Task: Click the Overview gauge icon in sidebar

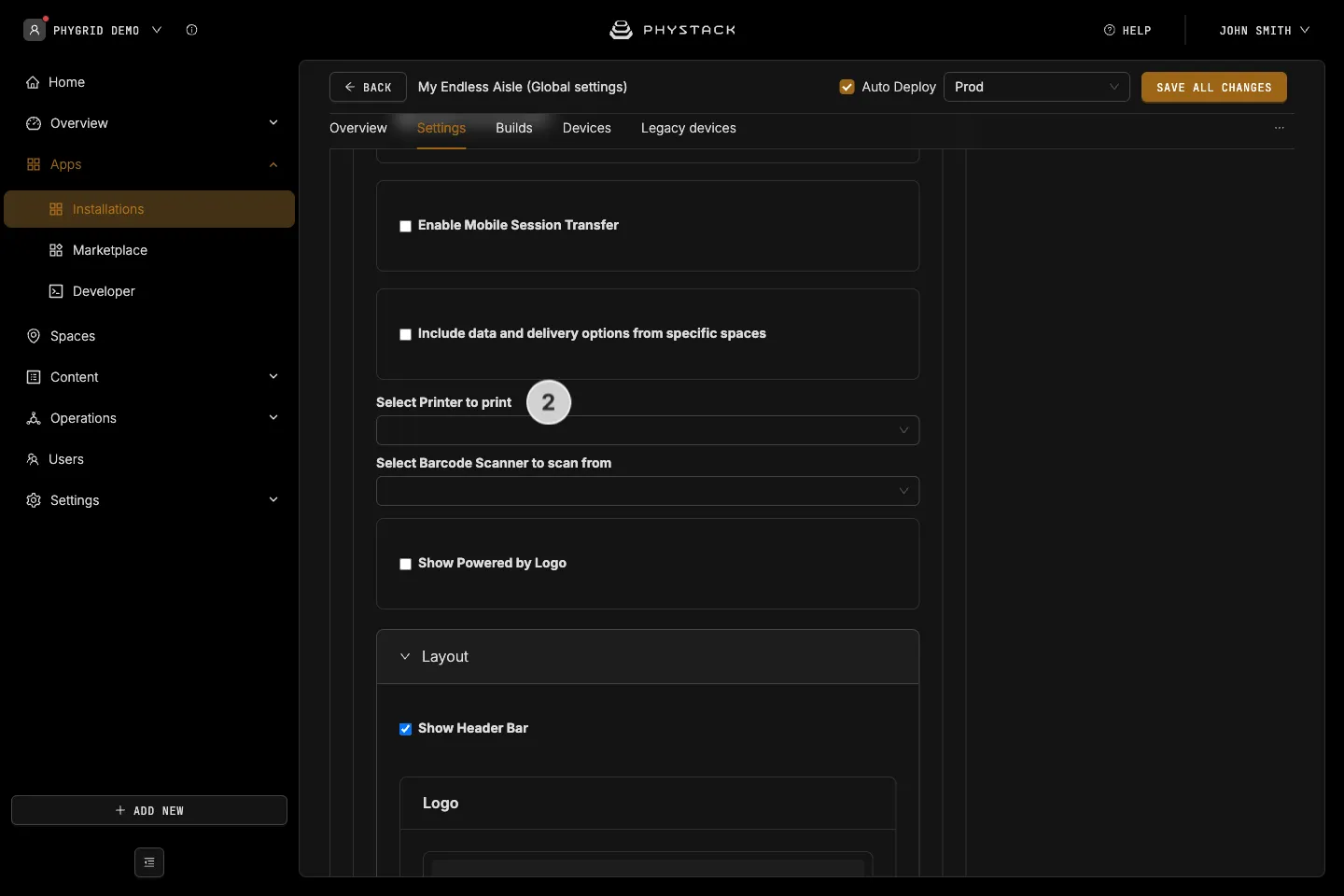Action: [x=34, y=123]
